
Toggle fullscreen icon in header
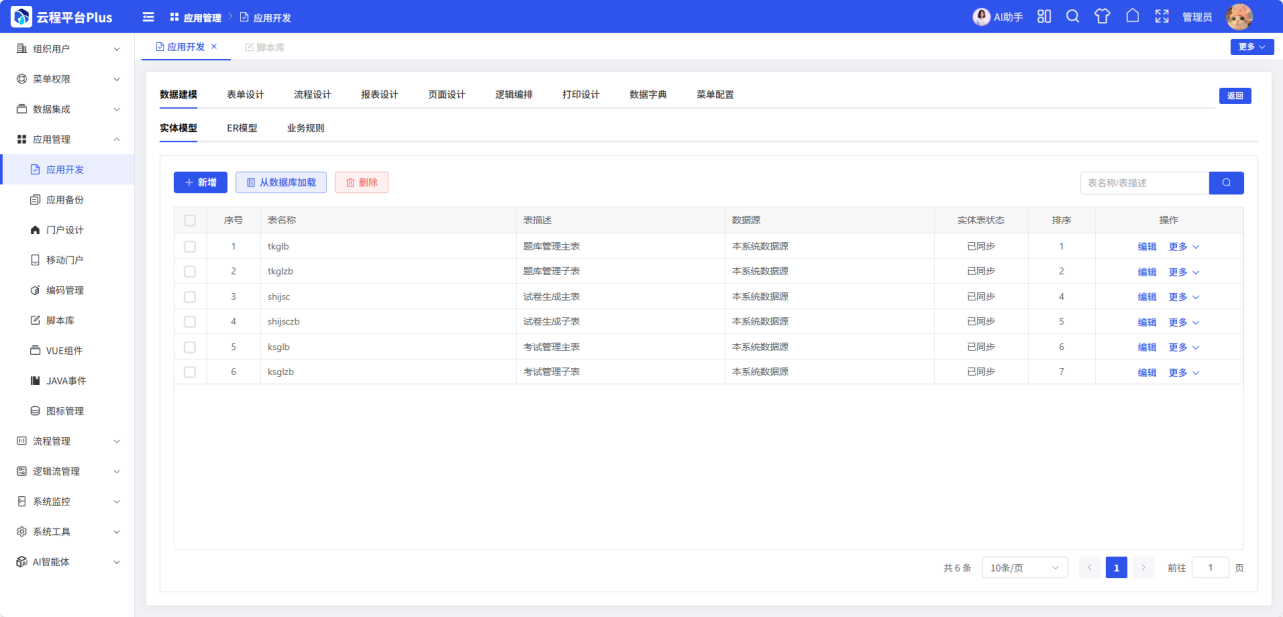click(x=1162, y=17)
